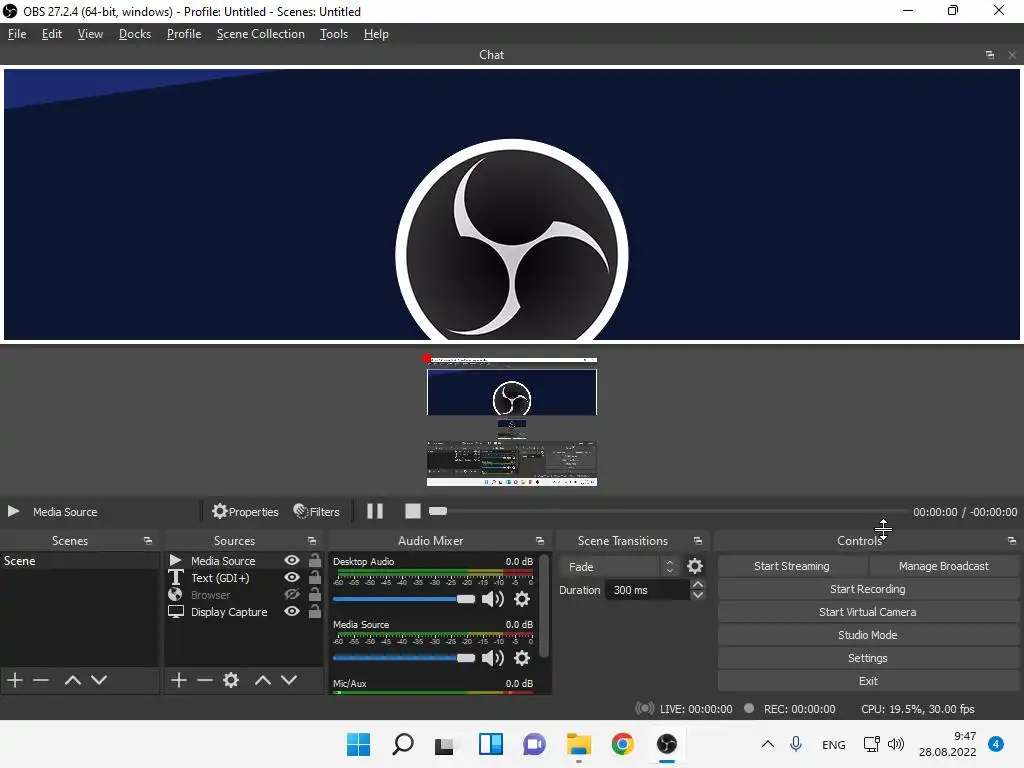This screenshot has width=1024, height=768.
Task: Mute Desktop Audio speaker icon
Action: (x=492, y=599)
